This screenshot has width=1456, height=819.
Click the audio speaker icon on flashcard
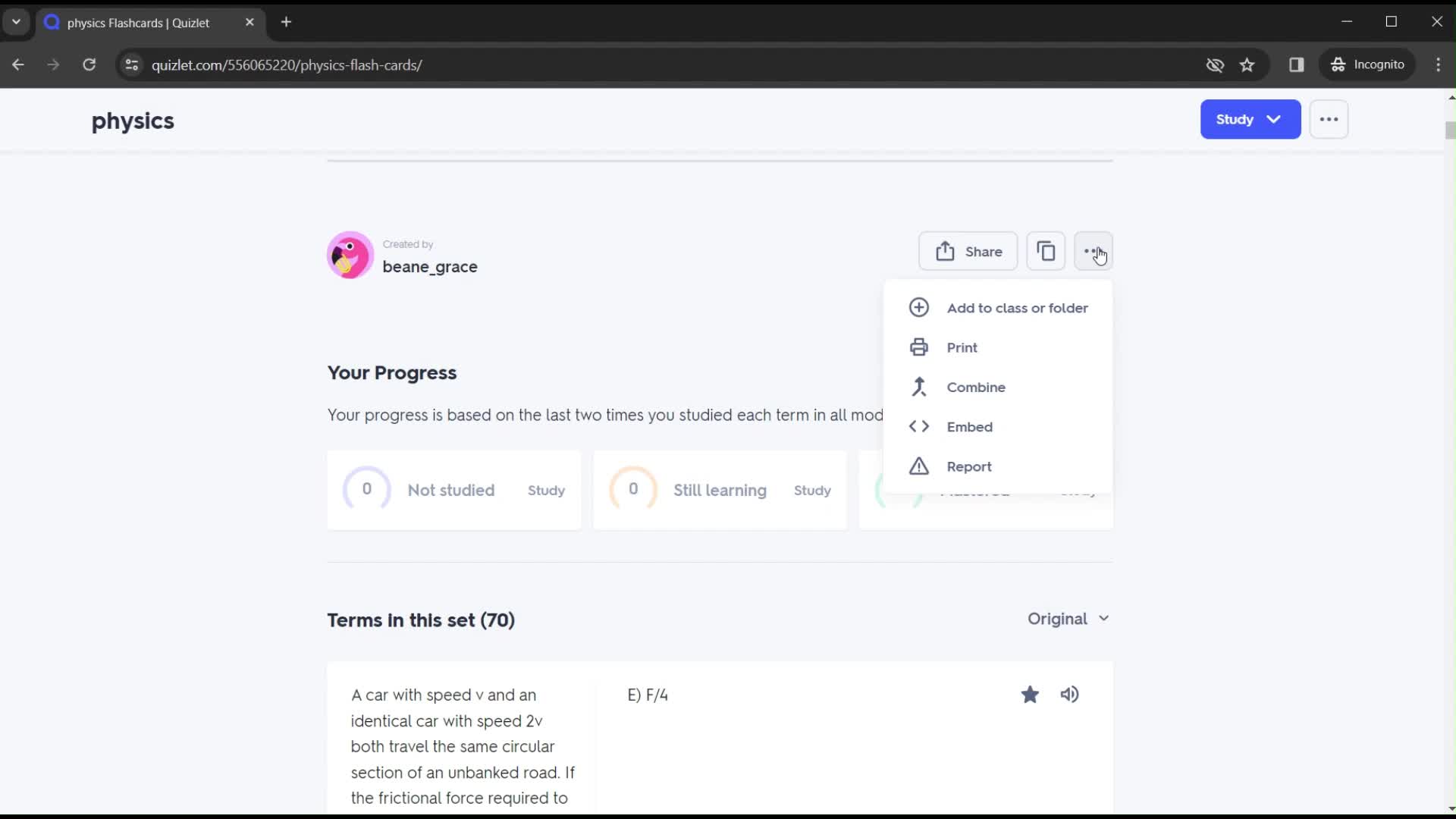point(1071,695)
